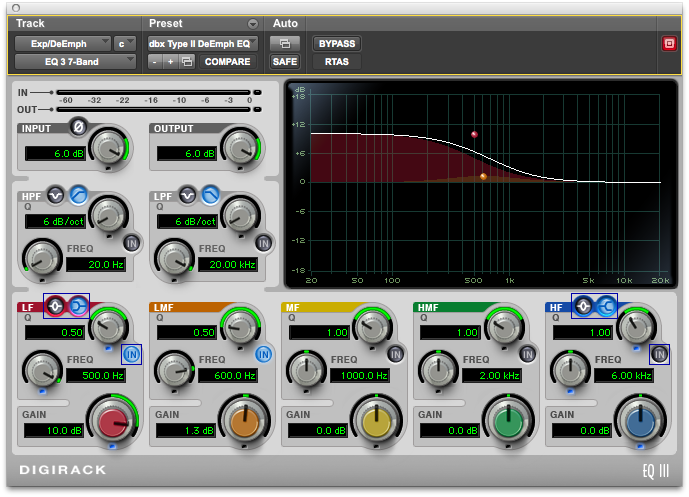Click the MF Q 1.00 field
This screenshot has height=497, width=689.
click(319, 333)
